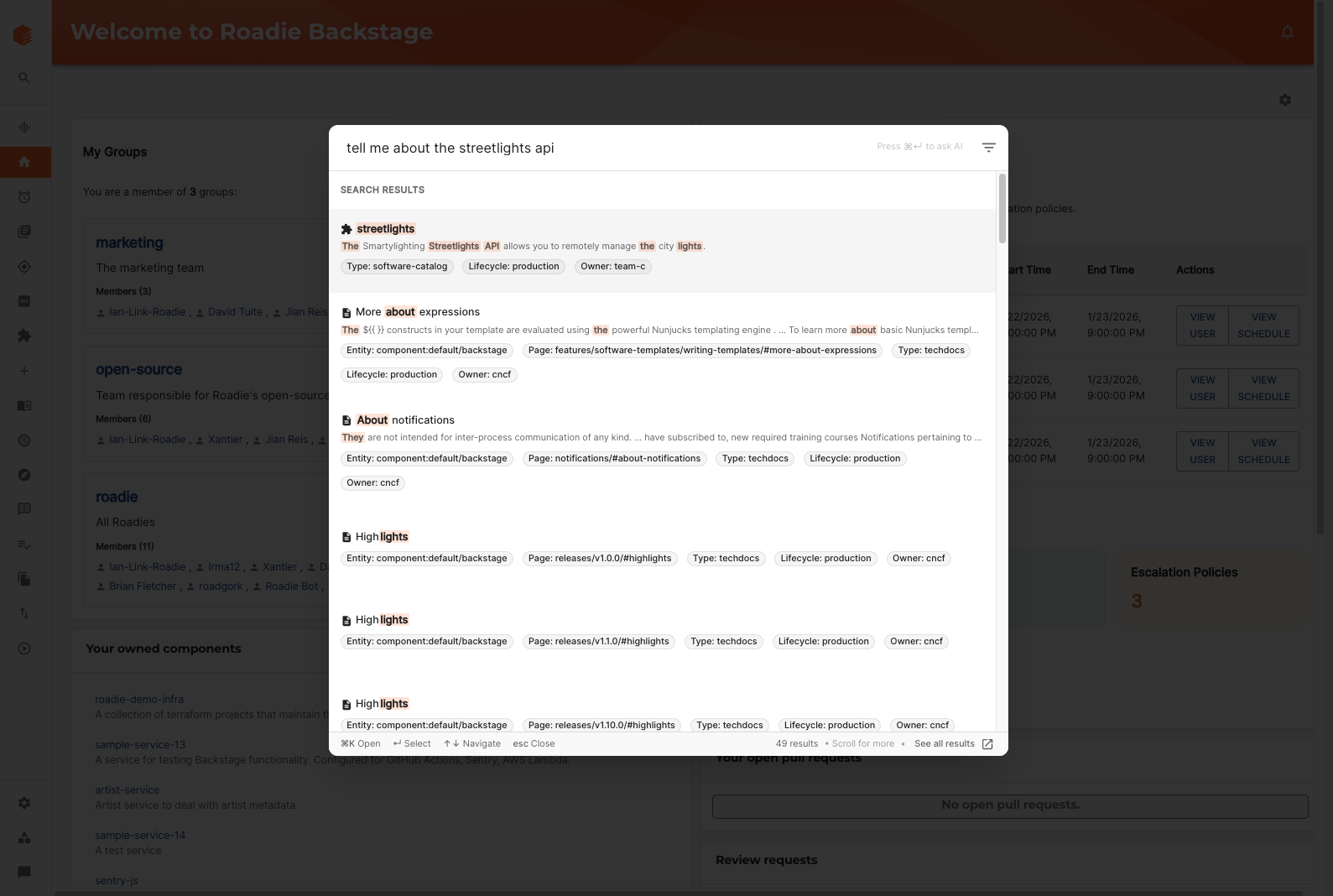1333x896 pixels.
Task: Click the file-copy sidebar icon
Action: coord(24,579)
